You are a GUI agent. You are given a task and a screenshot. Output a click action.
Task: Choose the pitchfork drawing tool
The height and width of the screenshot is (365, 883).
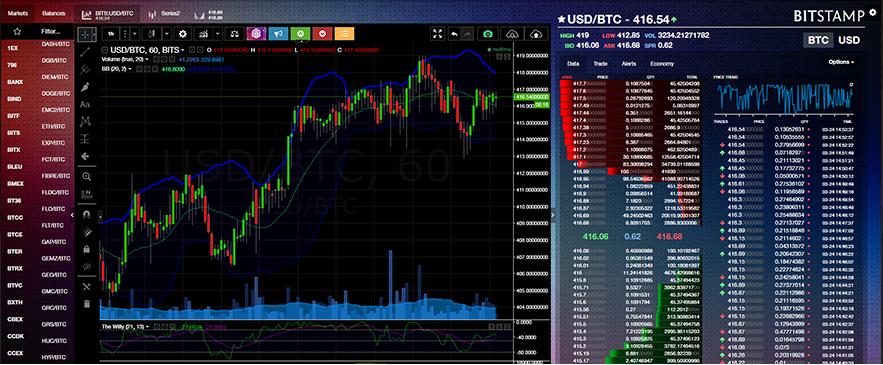click(86, 69)
